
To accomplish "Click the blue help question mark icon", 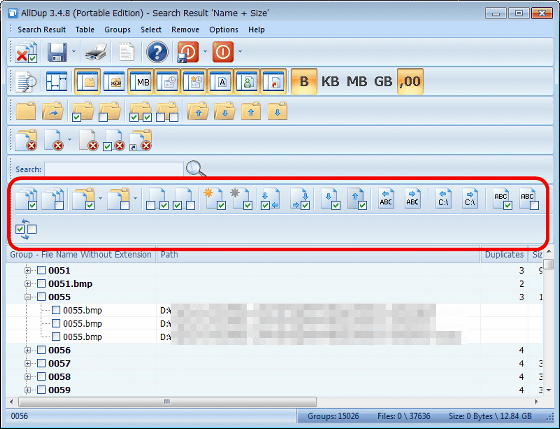I will [157, 52].
